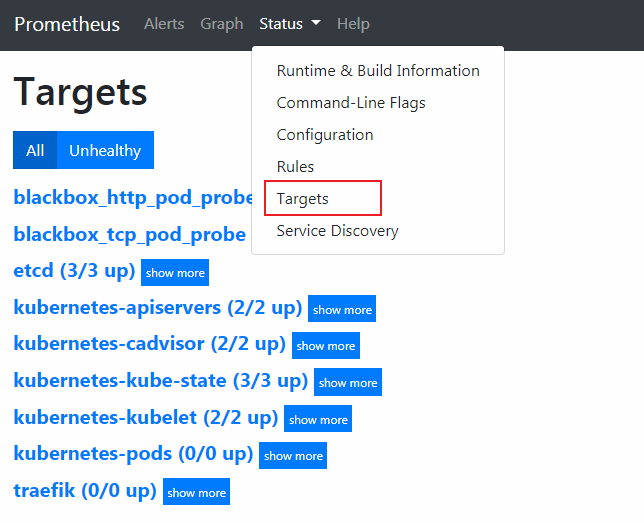The height and width of the screenshot is (523, 644).
Task: Filter to Unhealthy targets
Action: [x=105, y=150]
